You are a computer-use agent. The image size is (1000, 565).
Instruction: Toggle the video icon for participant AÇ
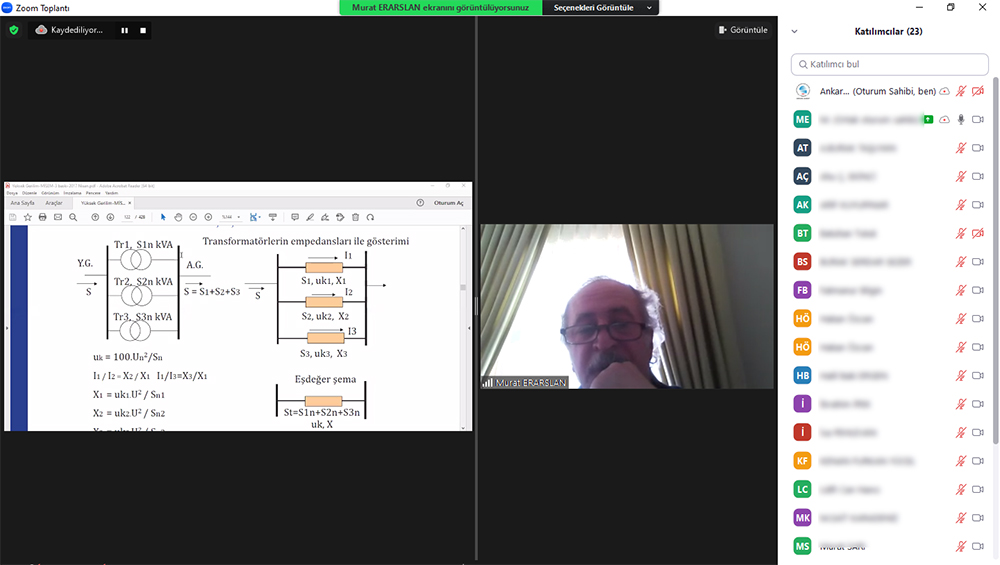(x=978, y=177)
